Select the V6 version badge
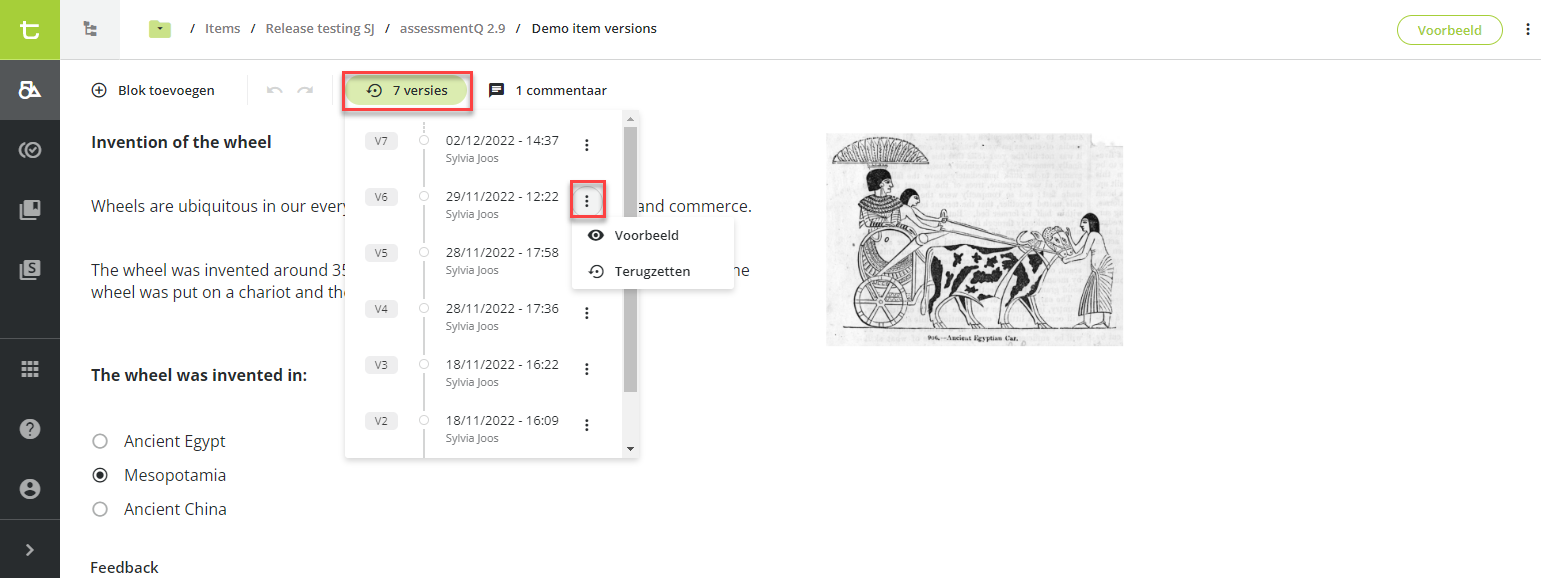This screenshot has height=578, width=1541. pyautogui.click(x=381, y=197)
